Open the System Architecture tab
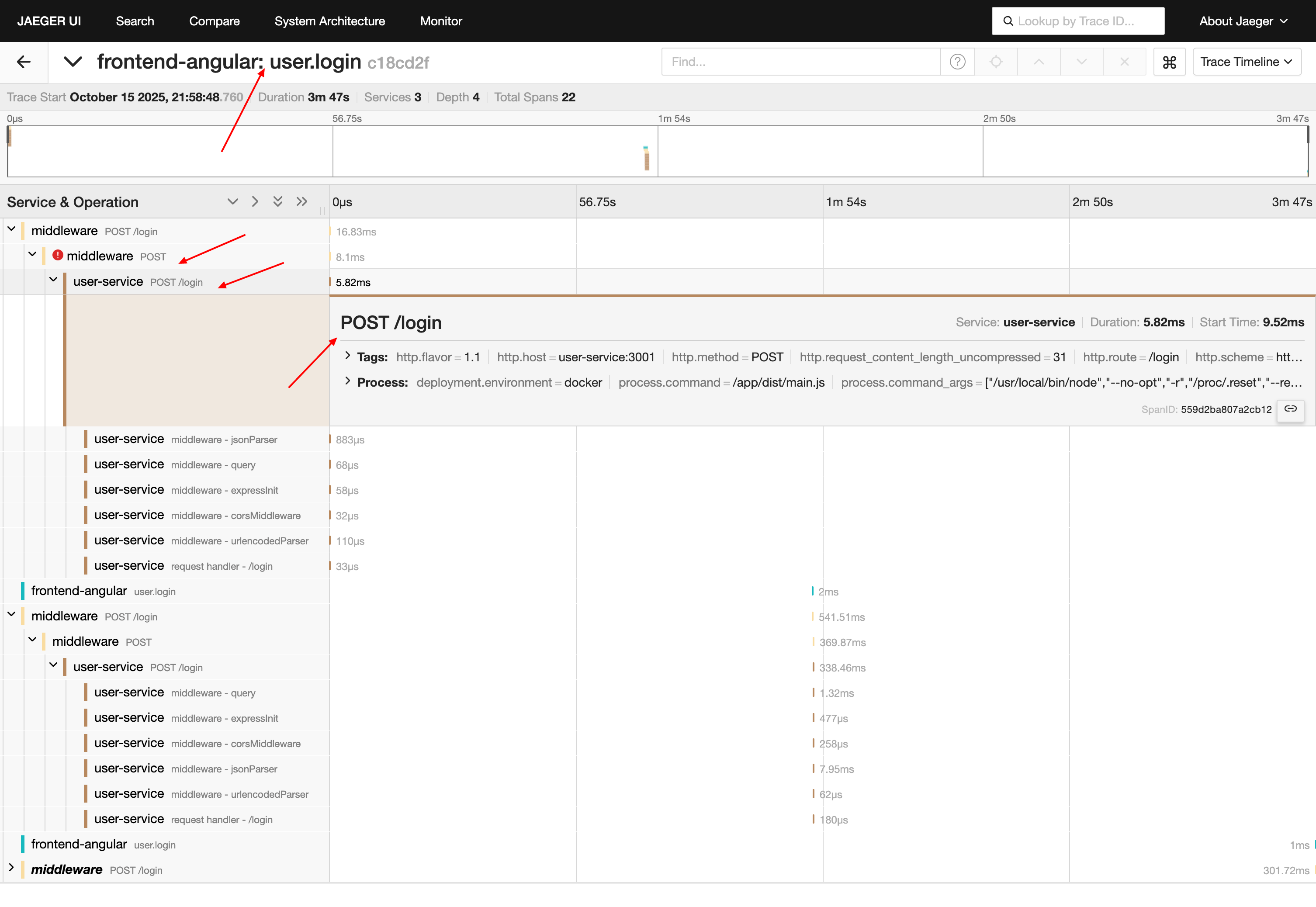1316x907 pixels. point(329,21)
